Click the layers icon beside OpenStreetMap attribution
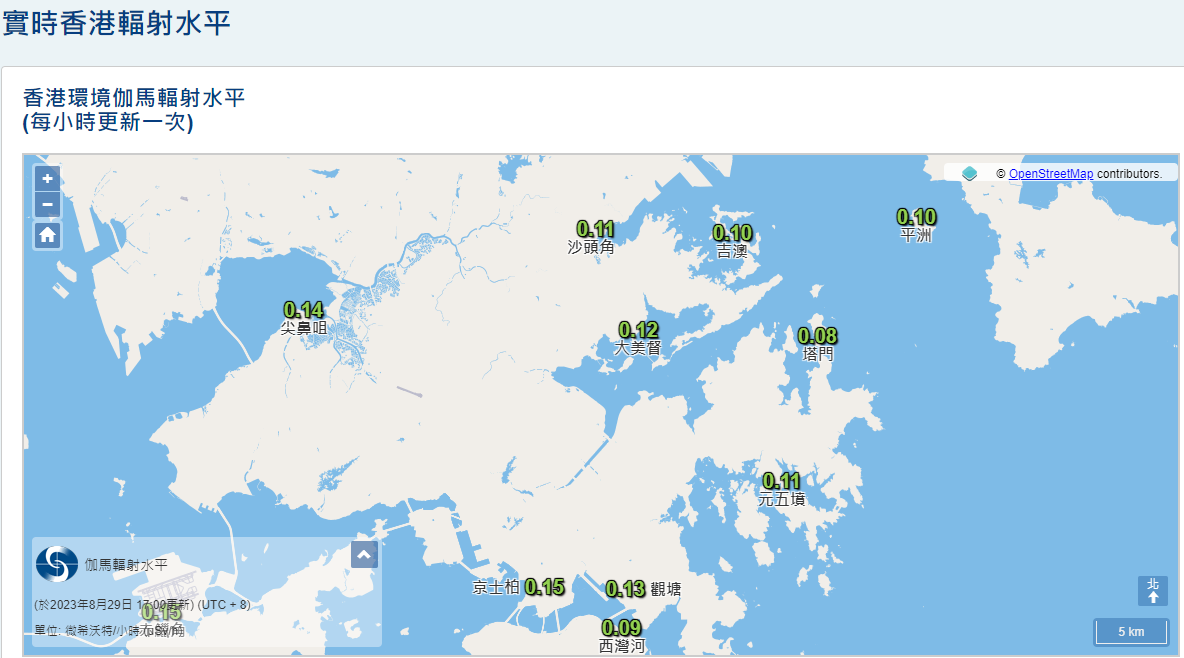 pyautogui.click(x=969, y=174)
